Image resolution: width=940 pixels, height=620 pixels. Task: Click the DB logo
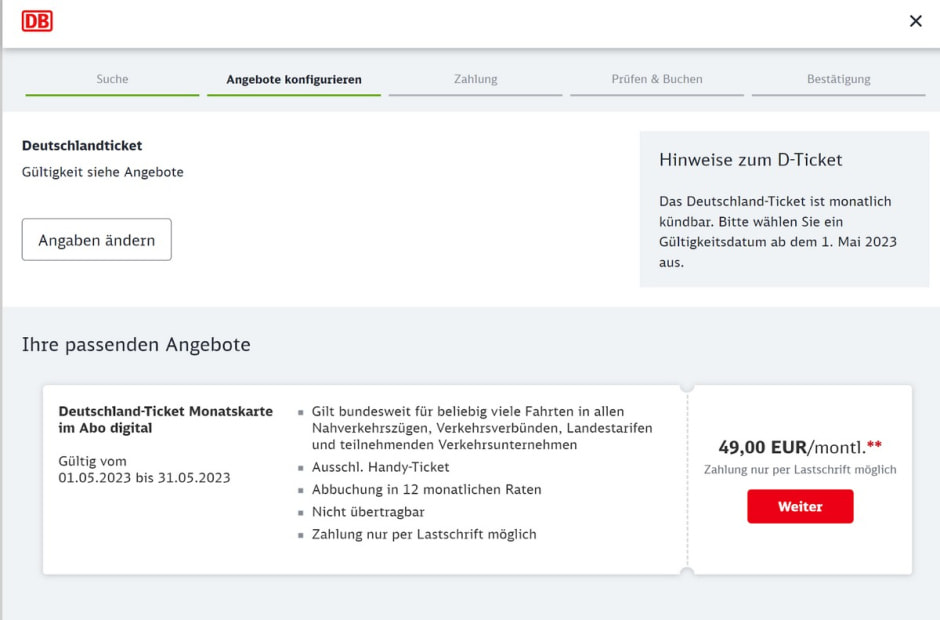[x=37, y=21]
